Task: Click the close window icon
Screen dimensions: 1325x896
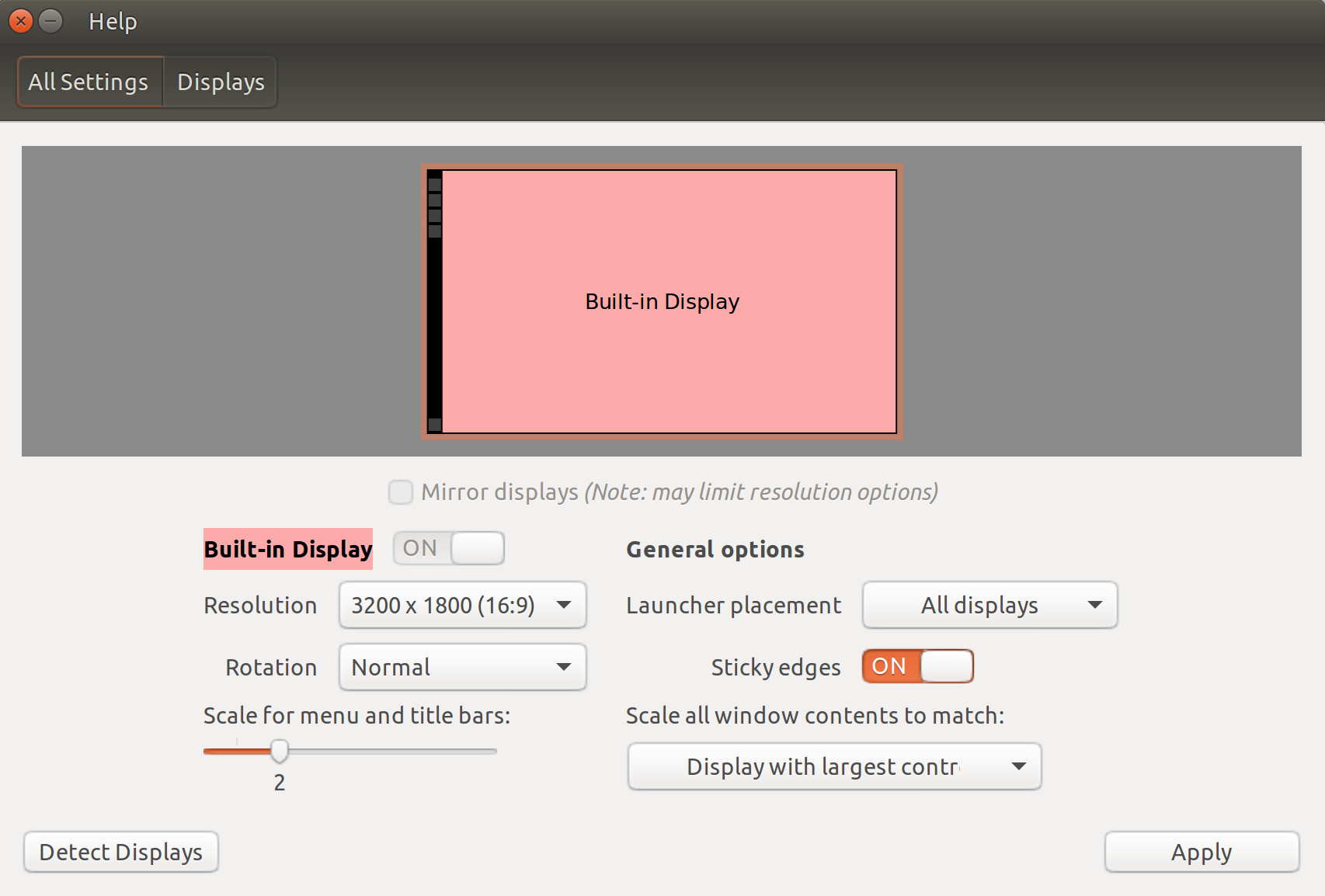Action: 21,21
